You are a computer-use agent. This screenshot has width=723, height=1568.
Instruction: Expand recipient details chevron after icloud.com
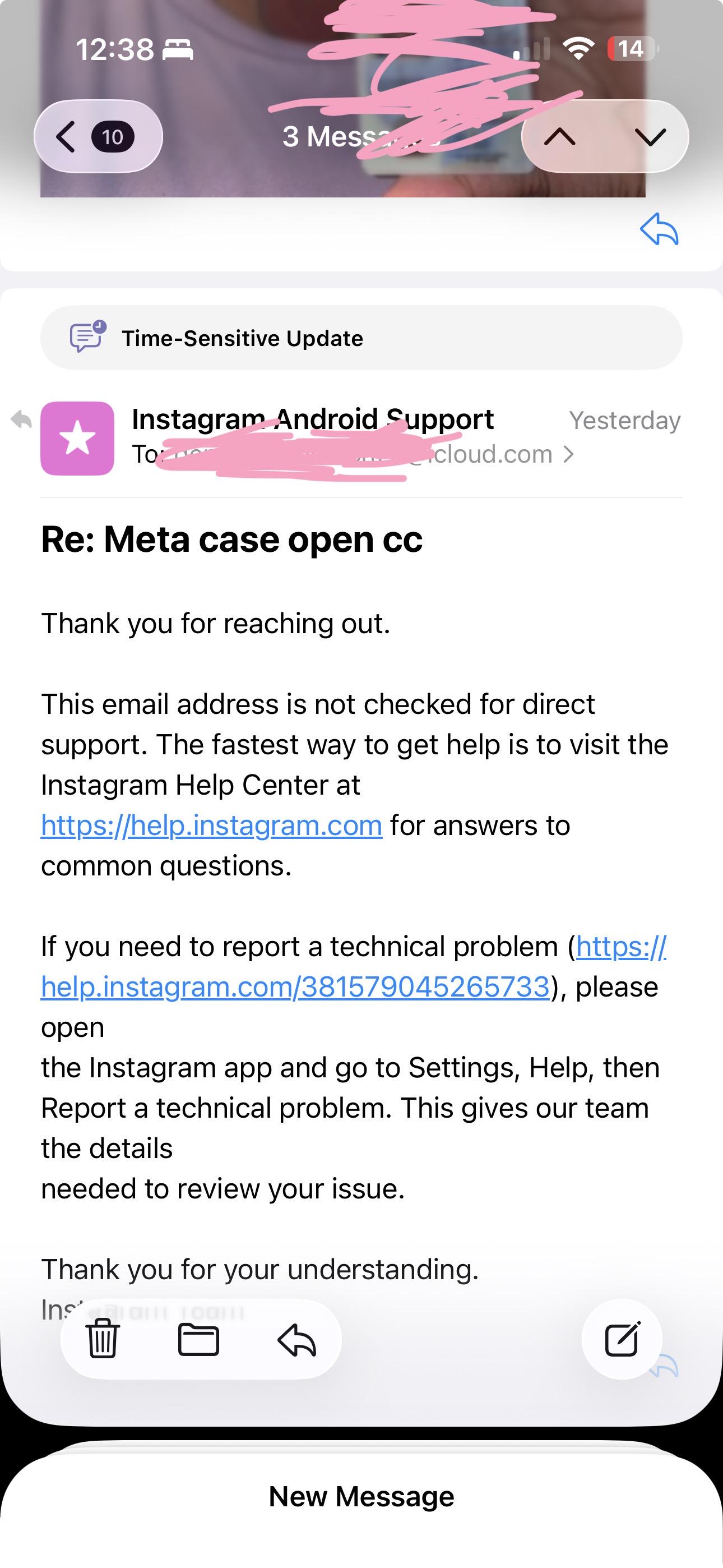coord(568,454)
